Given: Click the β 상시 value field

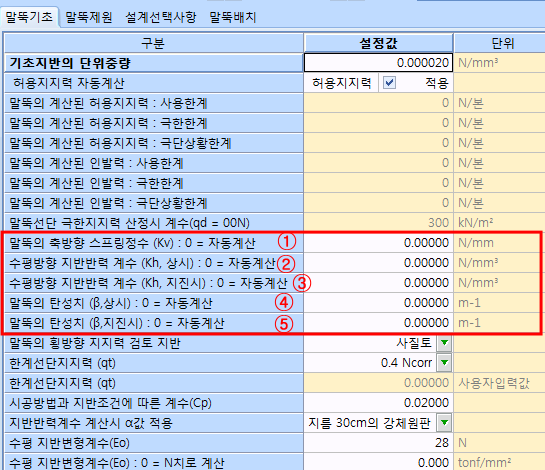Looking at the screenshot, I should [379, 303].
